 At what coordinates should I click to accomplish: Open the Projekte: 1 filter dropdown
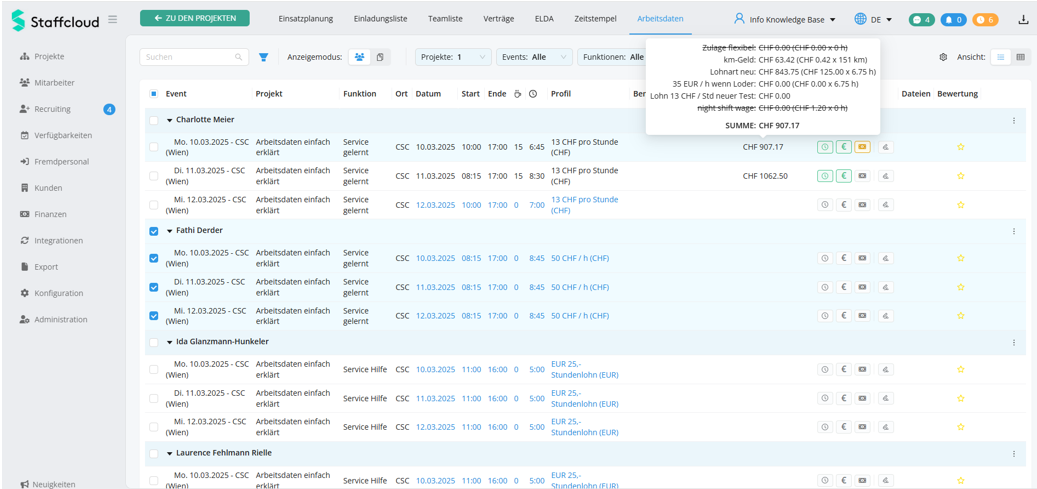pos(454,57)
